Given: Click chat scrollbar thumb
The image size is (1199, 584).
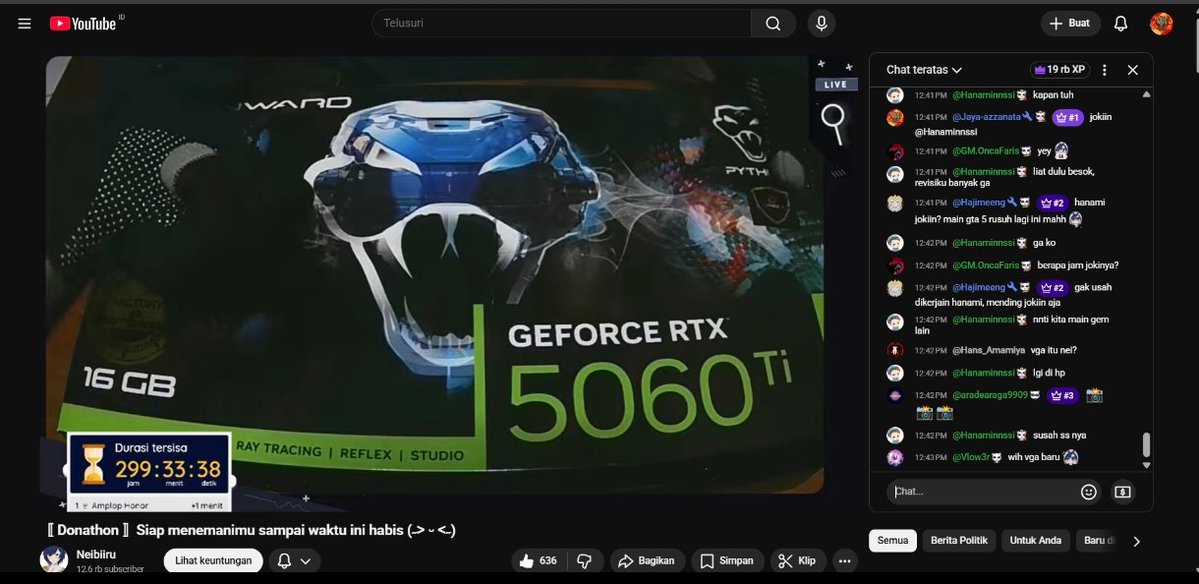Looking at the screenshot, I should click(1145, 445).
